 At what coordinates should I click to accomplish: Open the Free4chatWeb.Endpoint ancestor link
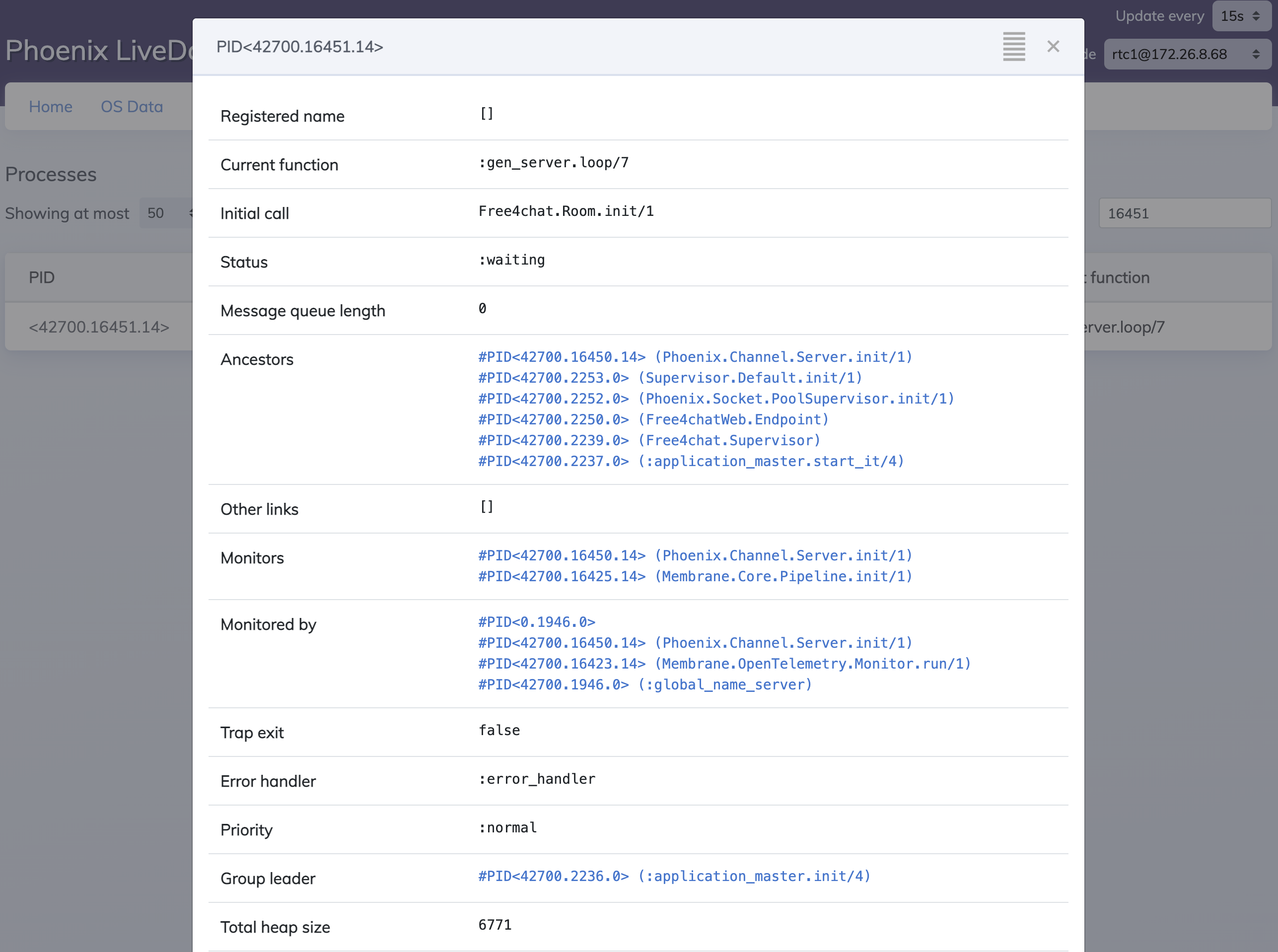tap(653, 419)
